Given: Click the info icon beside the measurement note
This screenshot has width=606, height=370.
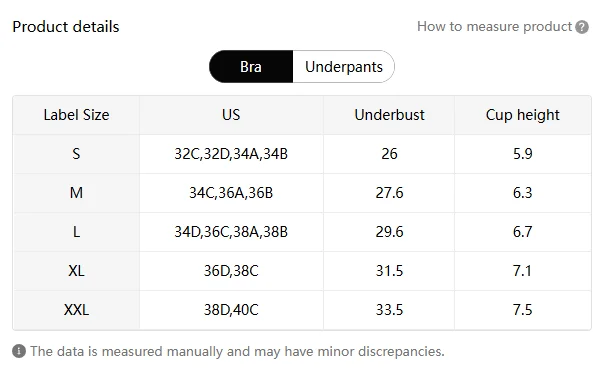Looking at the screenshot, I should [19, 351].
